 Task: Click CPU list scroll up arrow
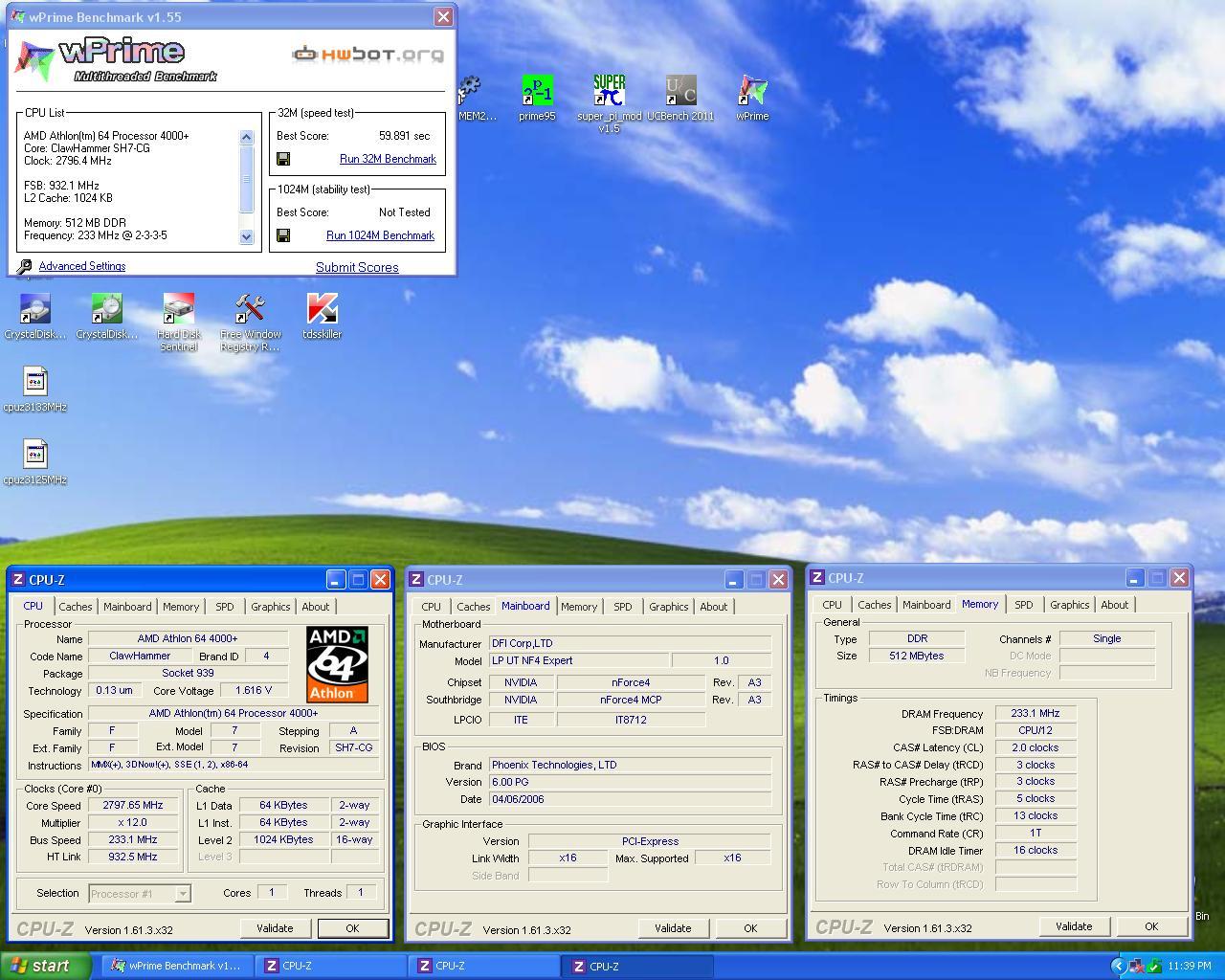(246, 138)
